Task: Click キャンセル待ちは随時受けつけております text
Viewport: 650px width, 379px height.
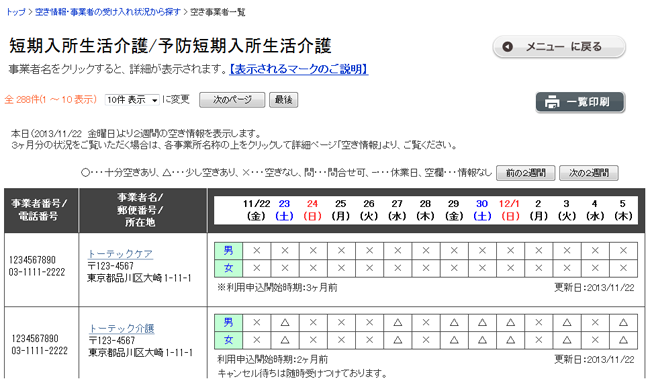Action: (x=302, y=373)
